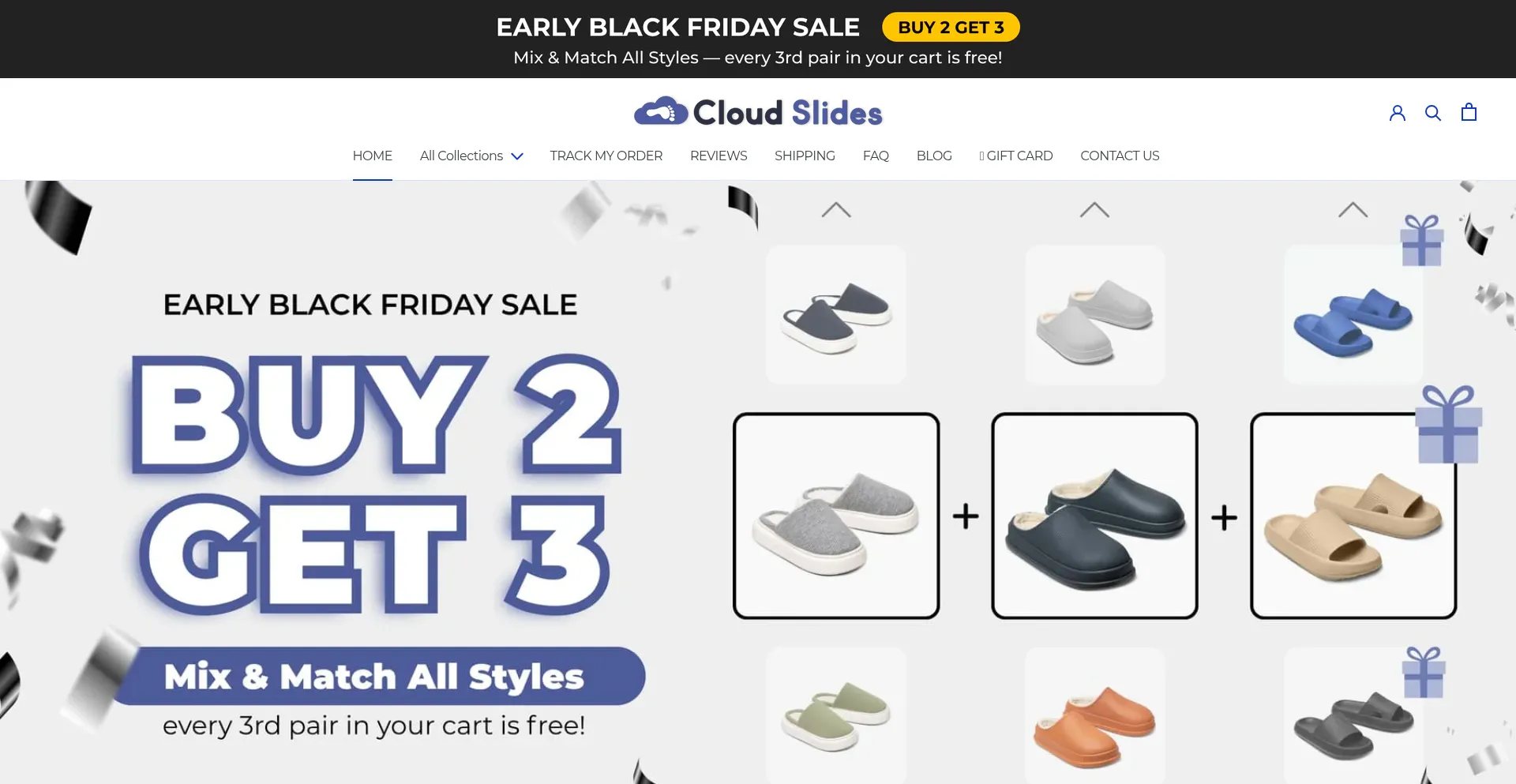The width and height of the screenshot is (1516, 784).
Task: Click the up arrow above the first slipper column
Action: 835,210
